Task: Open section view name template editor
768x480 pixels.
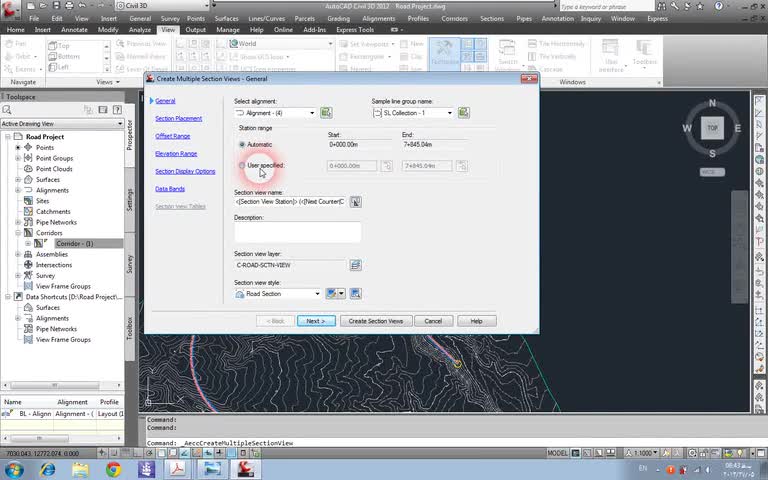Action: coord(356,202)
